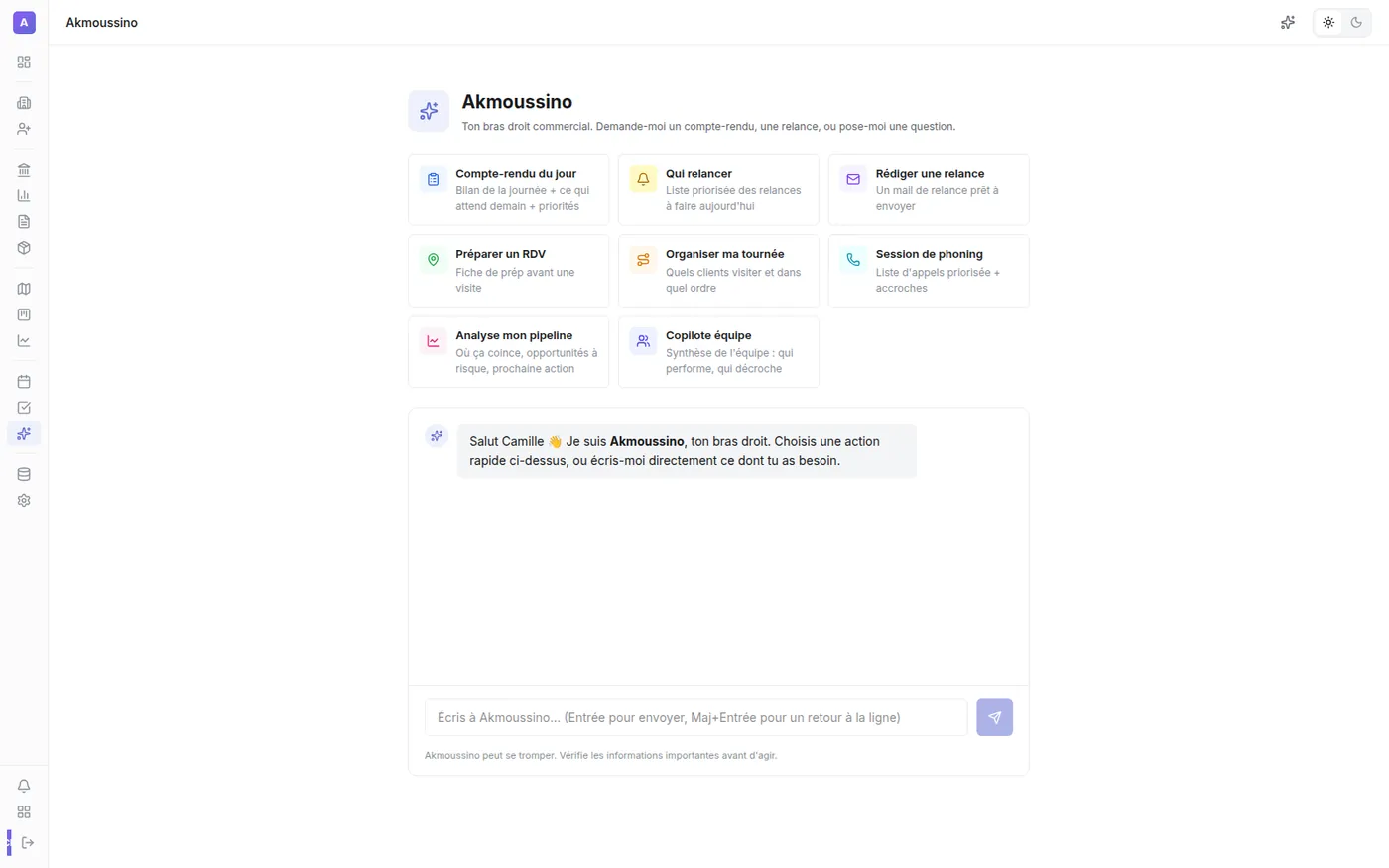Click the Copilote équipe card
Image resolution: width=1389 pixels, height=868 pixels.
(718, 352)
